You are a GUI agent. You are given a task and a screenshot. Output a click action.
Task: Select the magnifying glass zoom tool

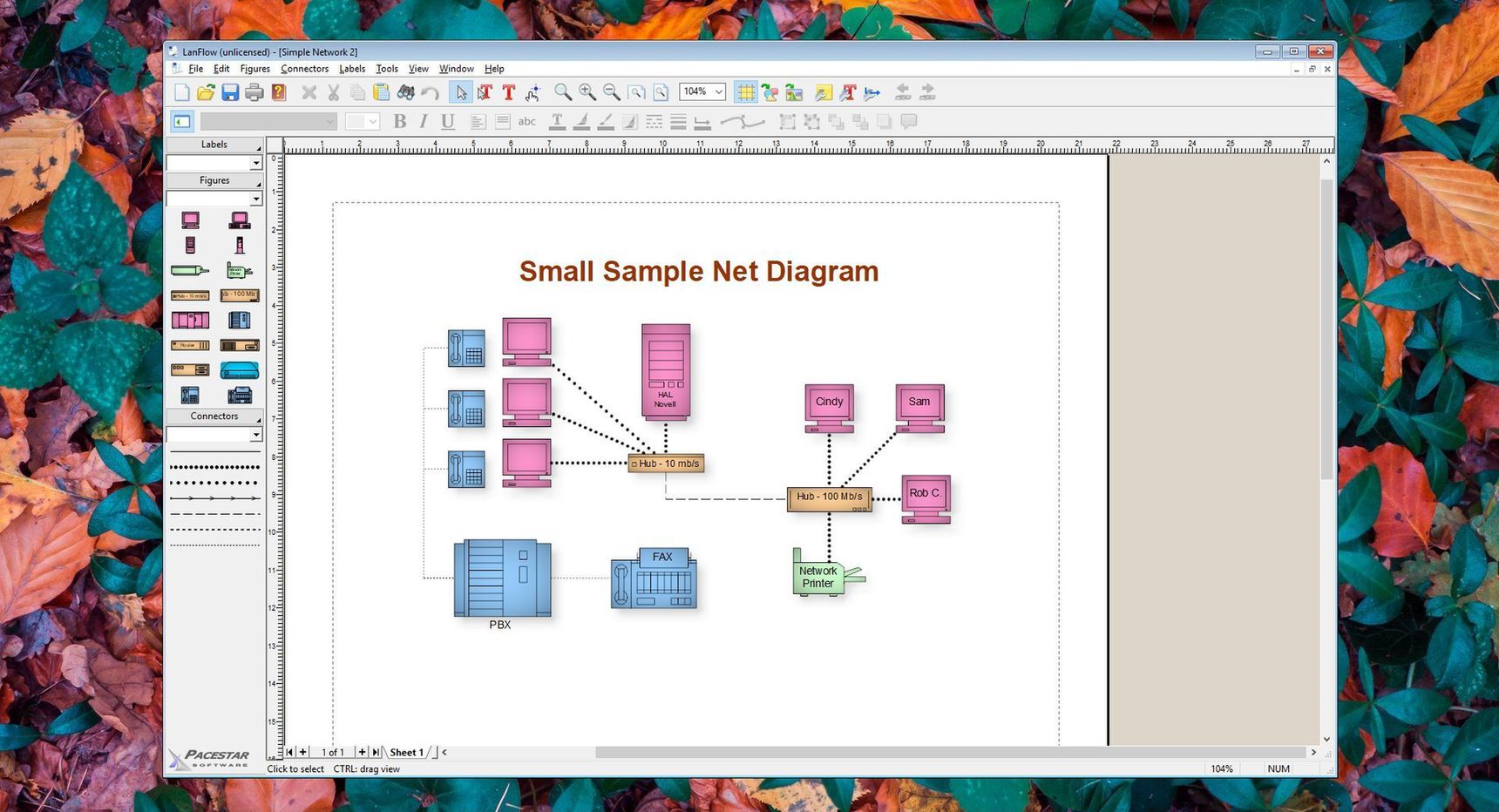(563, 92)
